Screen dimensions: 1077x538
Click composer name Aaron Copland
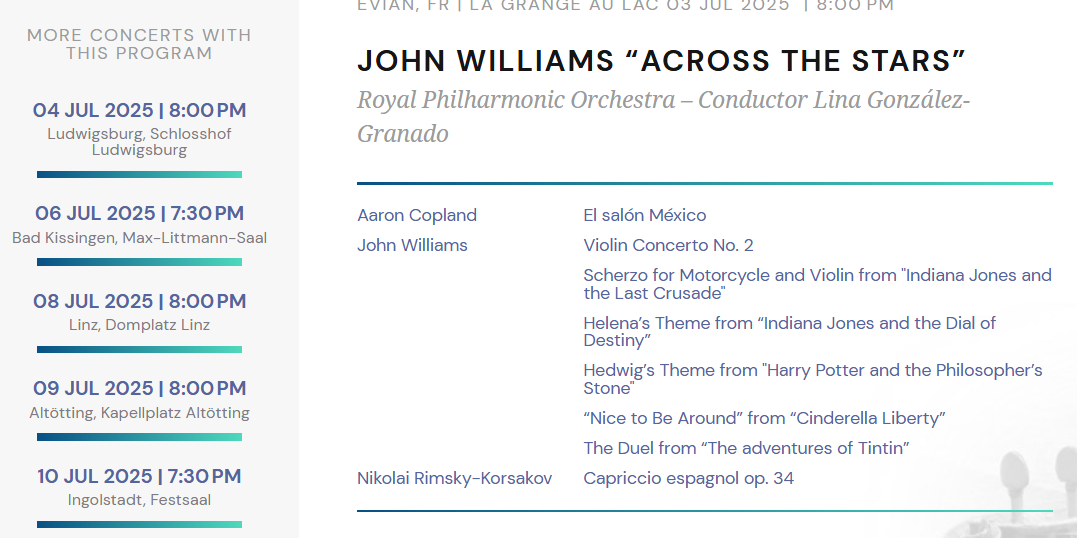417,215
